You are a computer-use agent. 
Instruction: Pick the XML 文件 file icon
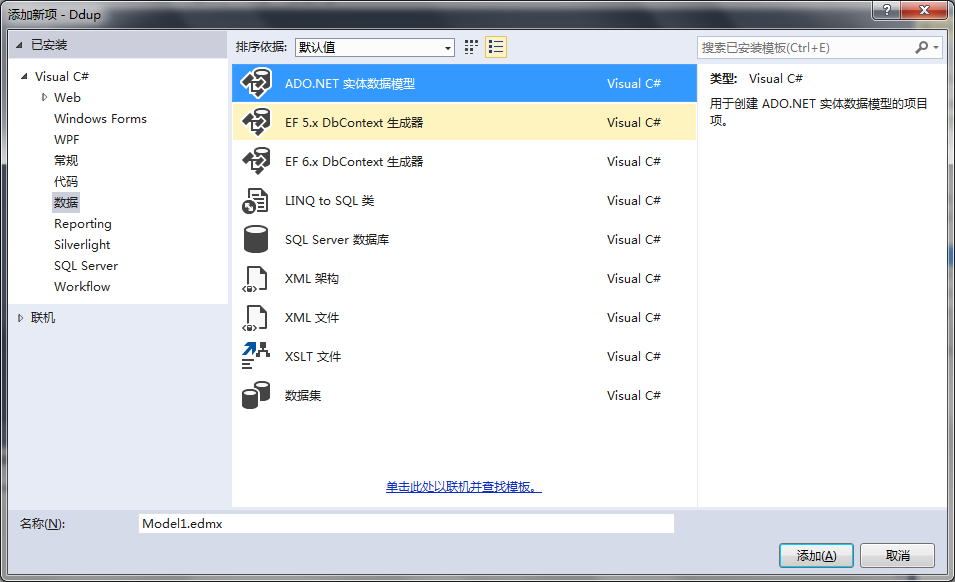tap(255, 318)
